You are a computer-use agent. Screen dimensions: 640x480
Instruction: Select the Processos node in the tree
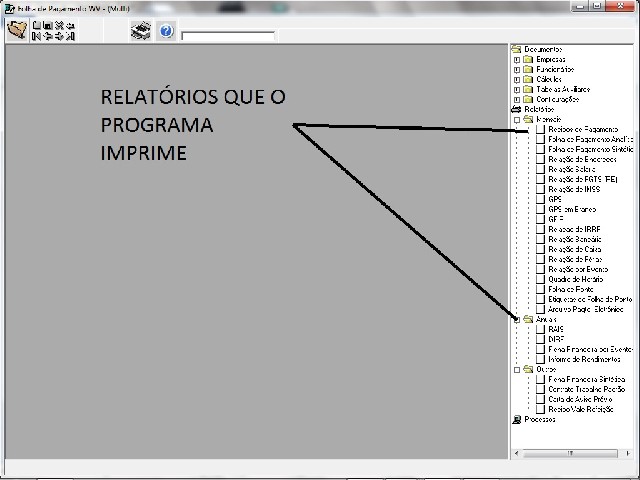(540, 419)
